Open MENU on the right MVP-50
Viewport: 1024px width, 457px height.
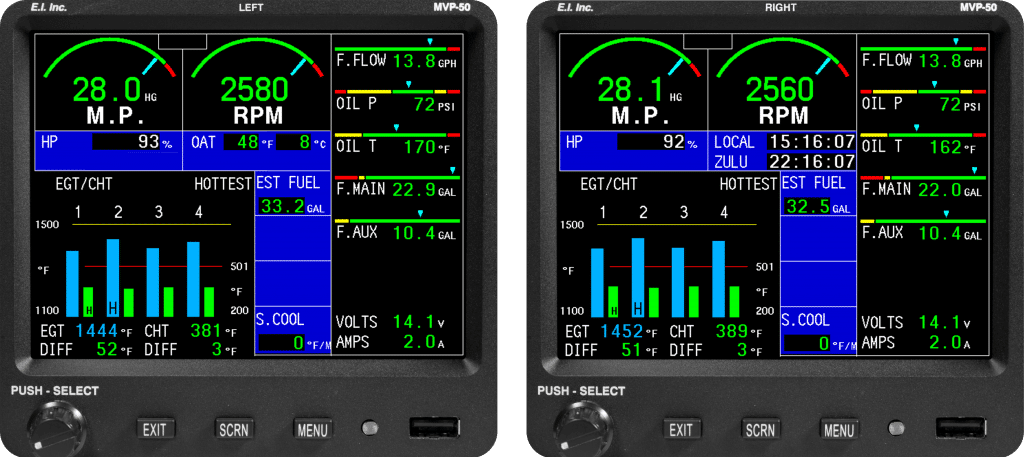tap(839, 430)
